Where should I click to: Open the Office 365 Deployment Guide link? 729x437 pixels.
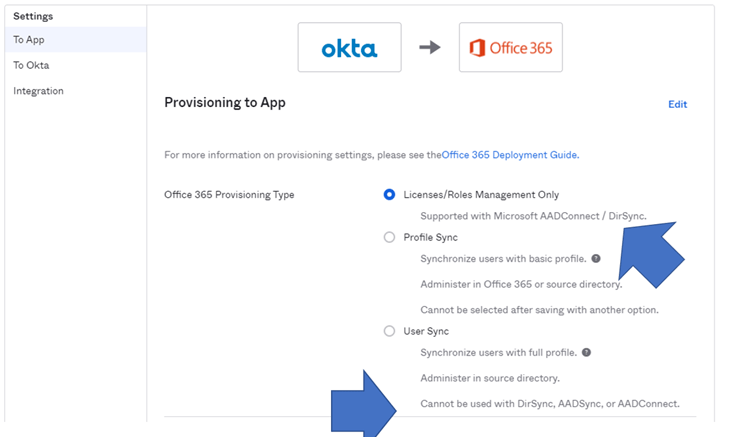(x=510, y=155)
